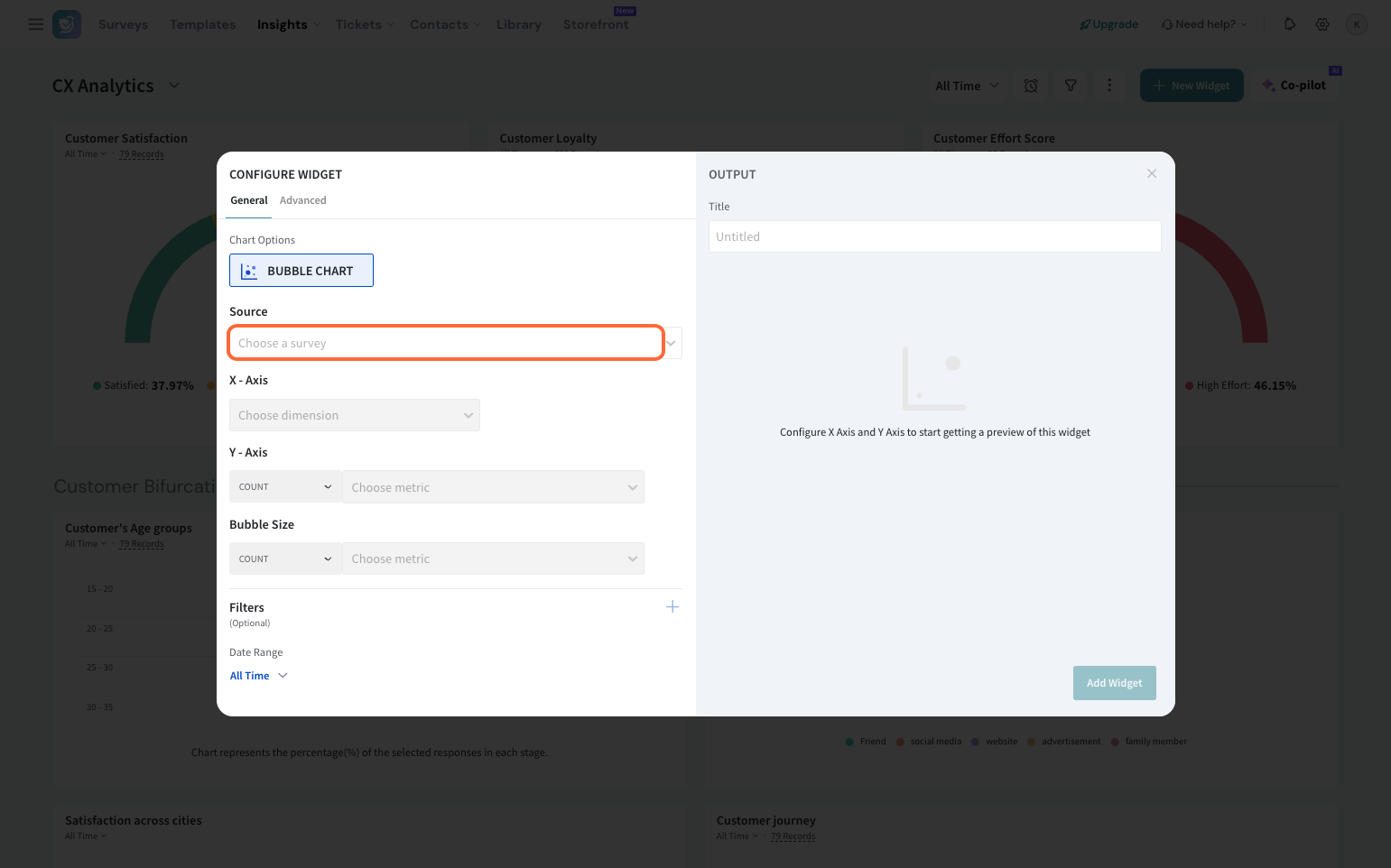The image size is (1391, 868).
Task: Open the hamburger menu icon
Action: (36, 24)
